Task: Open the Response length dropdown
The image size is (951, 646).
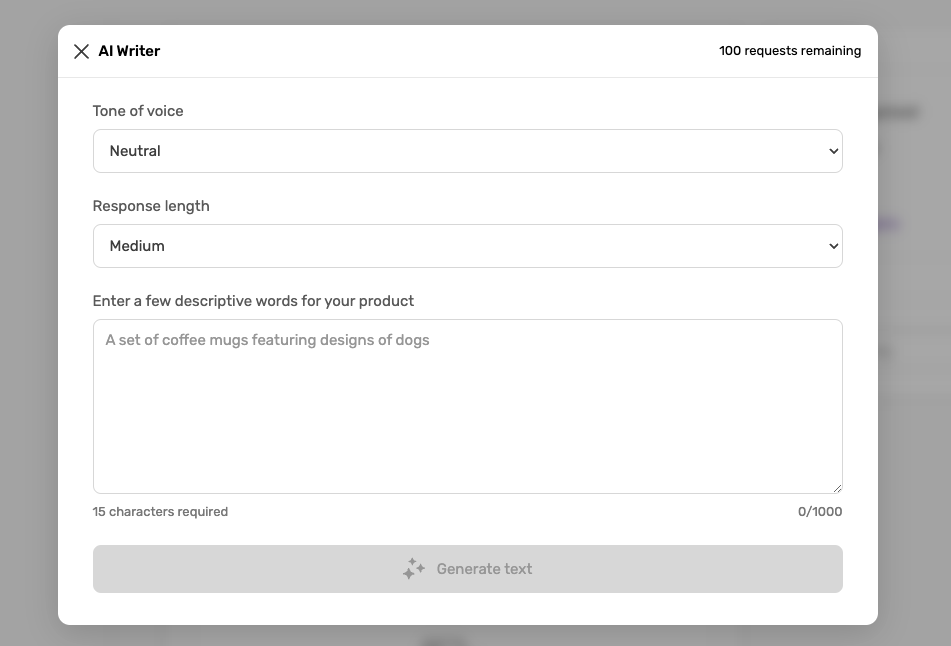Action: pyautogui.click(x=468, y=246)
